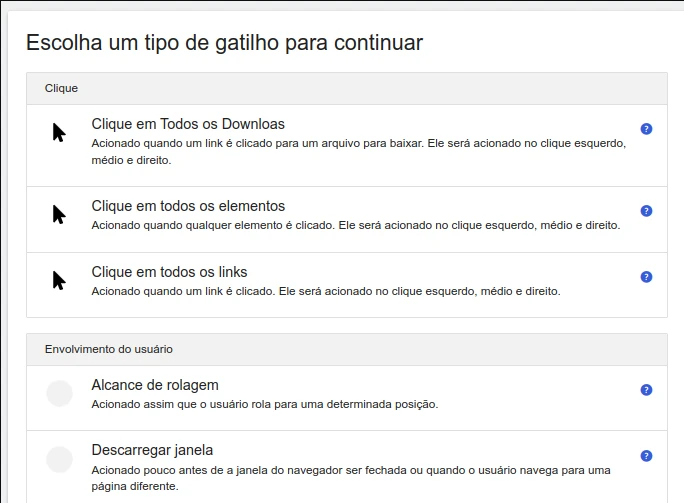Choose the "Descarregar janela" trigger type
Screen dimensions: 684x503
152,450
